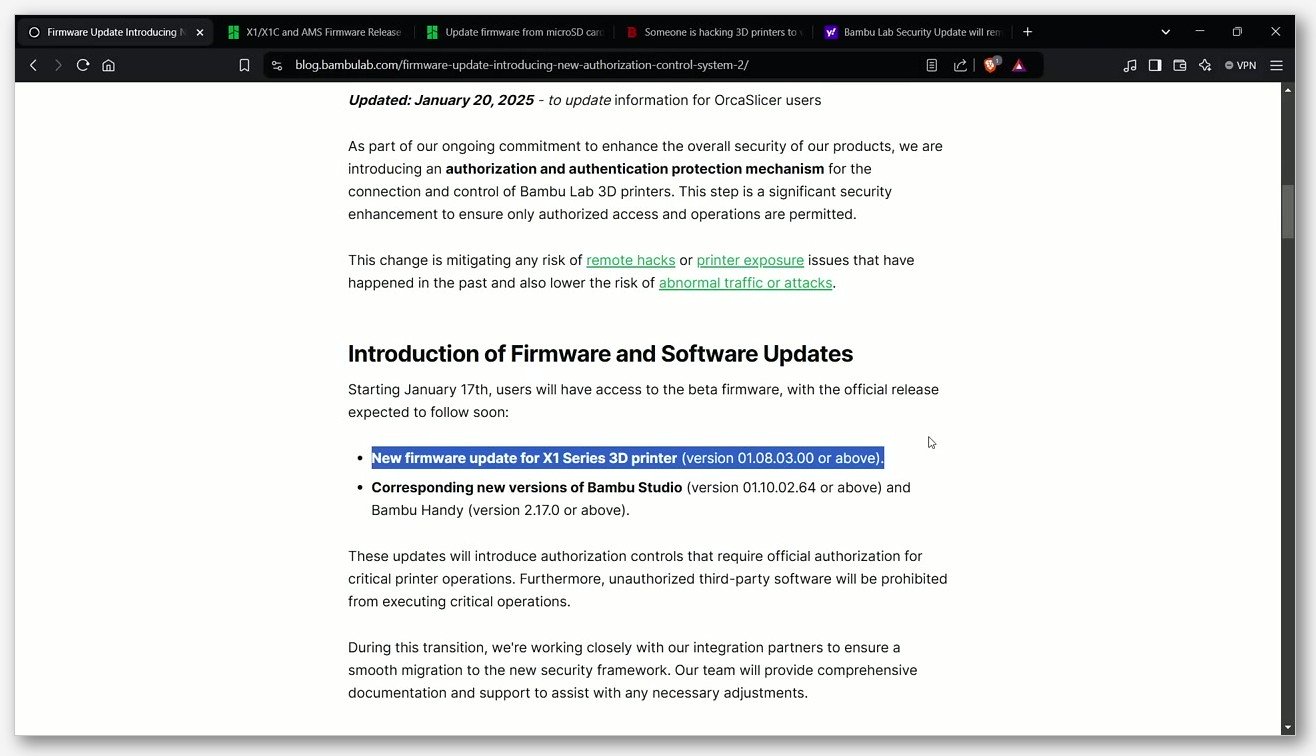Toggle the browser sidebar panel
The width and height of the screenshot is (1316, 756).
tap(1155, 65)
